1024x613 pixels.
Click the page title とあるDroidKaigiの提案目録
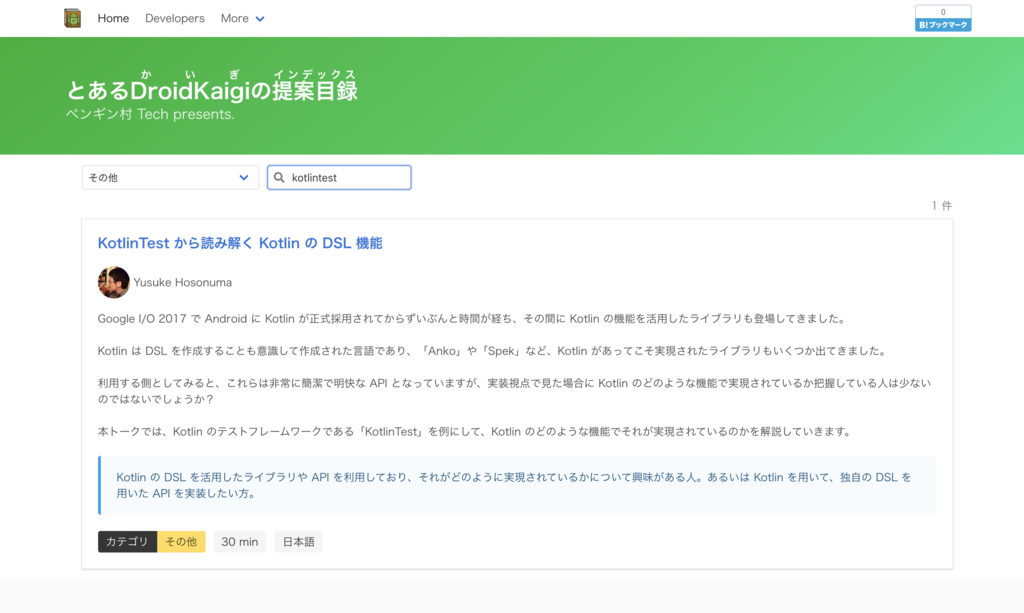pos(212,89)
